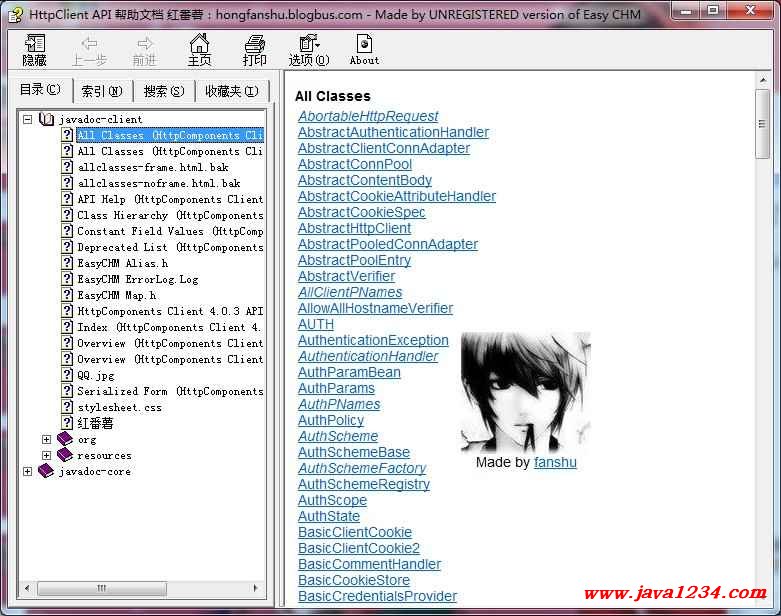Click the anime portrait image
The height and width of the screenshot is (616, 781).
(525, 392)
